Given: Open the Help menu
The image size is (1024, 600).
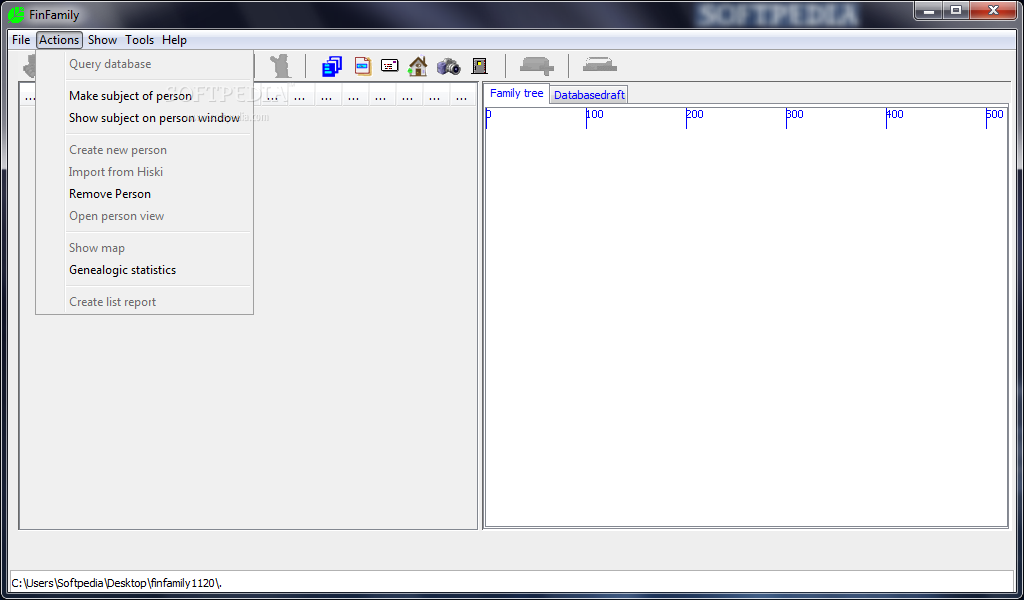Looking at the screenshot, I should tap(174, 40).
